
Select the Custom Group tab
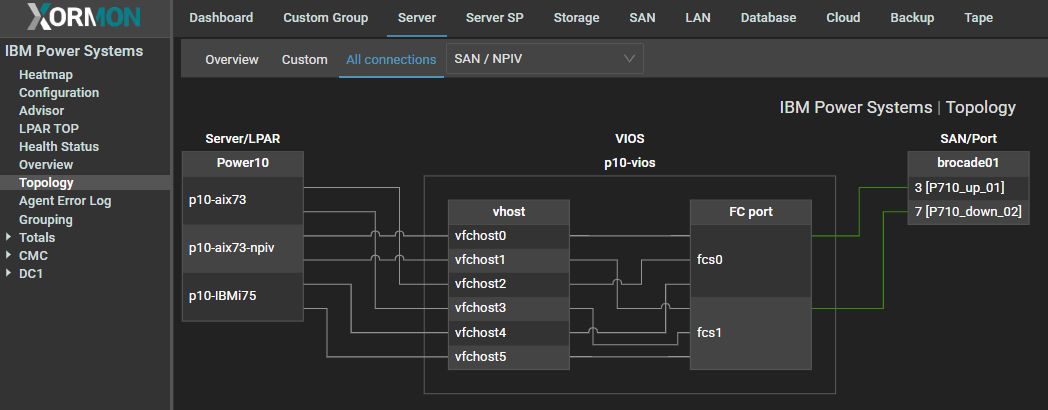pyautogui.click(x=325, y=17)
